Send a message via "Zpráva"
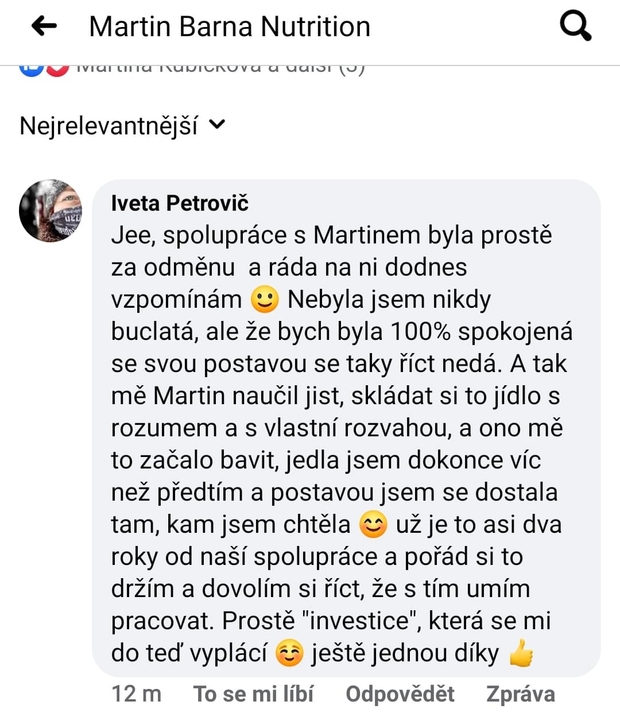This screenshot has width=620, height=728. pyautogui.click(x=520, y=694)
